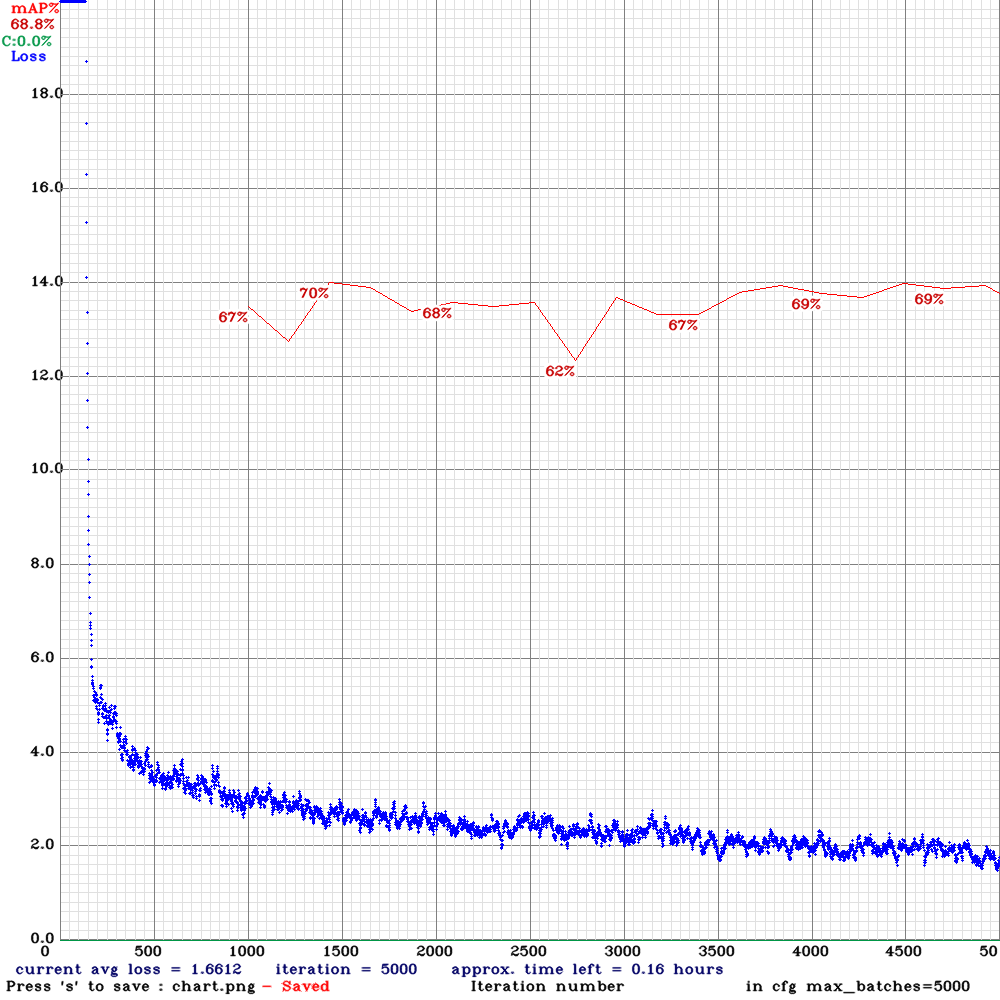The image size is (1000, 1000).
Task: Select the 2000 x-axis tick label
Action: coord(434,952)
